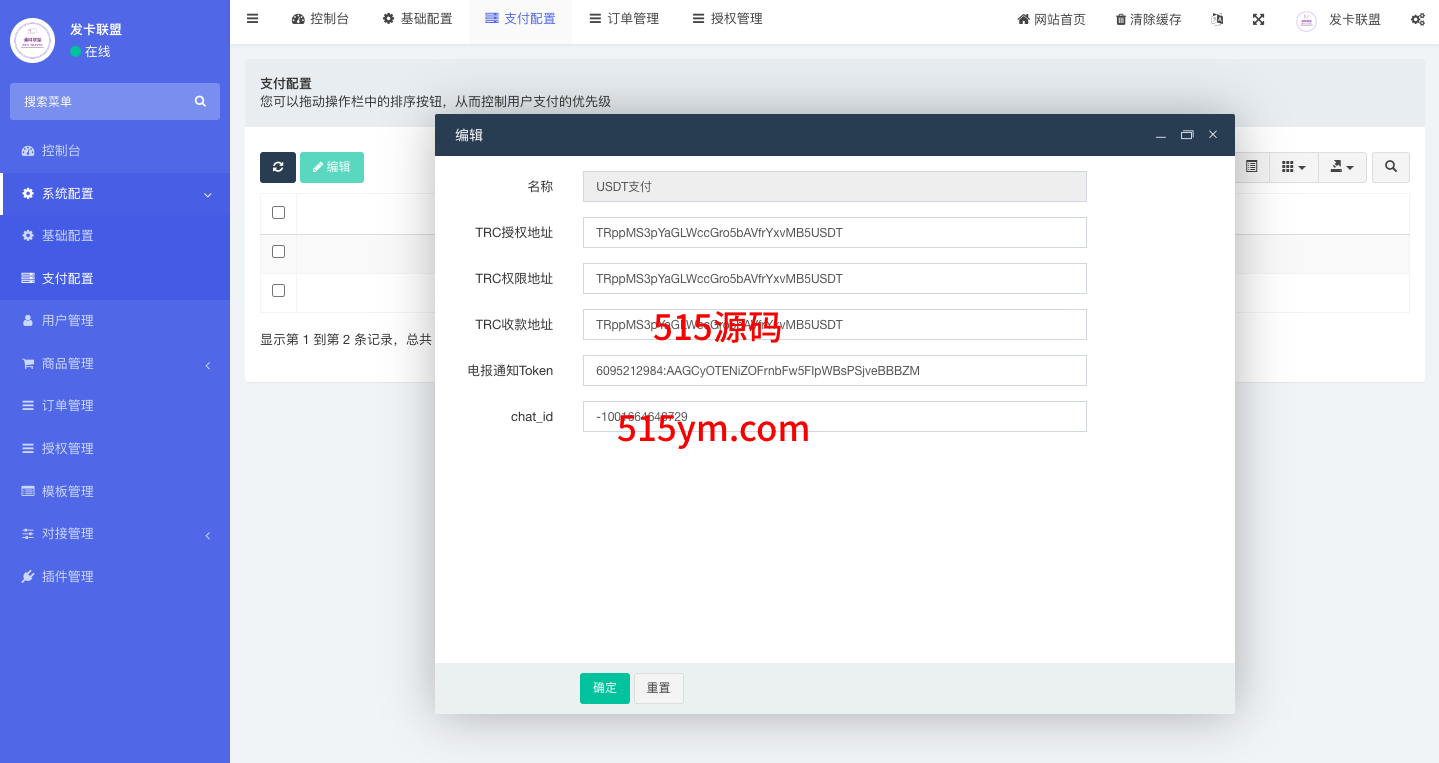Switch to the 订单管理 top tab
1439x763 pixels.
[624, 19]
